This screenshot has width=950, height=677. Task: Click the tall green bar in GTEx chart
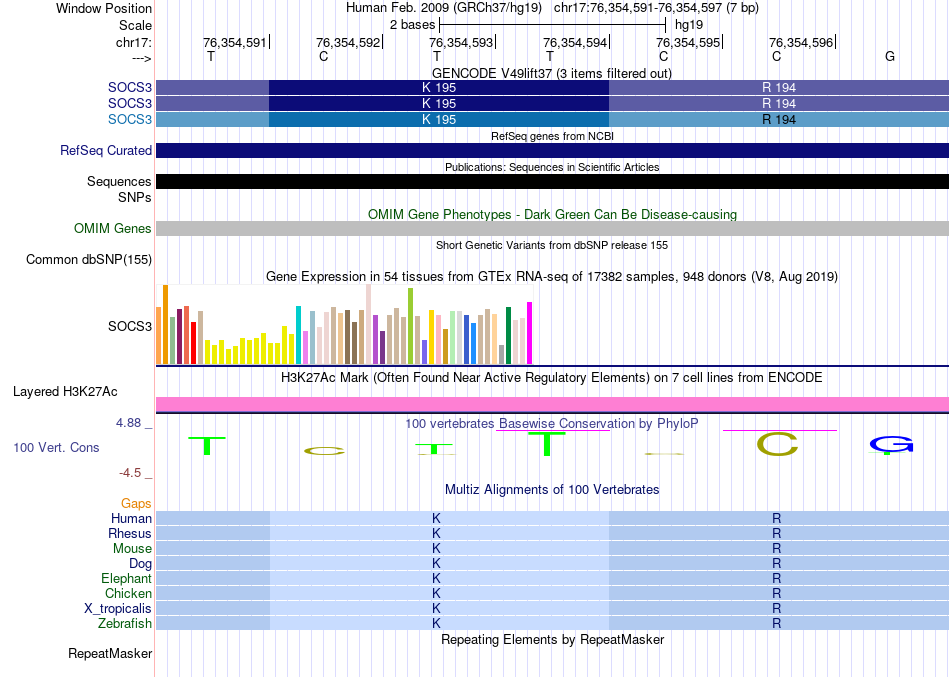pyautogui.click(x=411, y=326)
